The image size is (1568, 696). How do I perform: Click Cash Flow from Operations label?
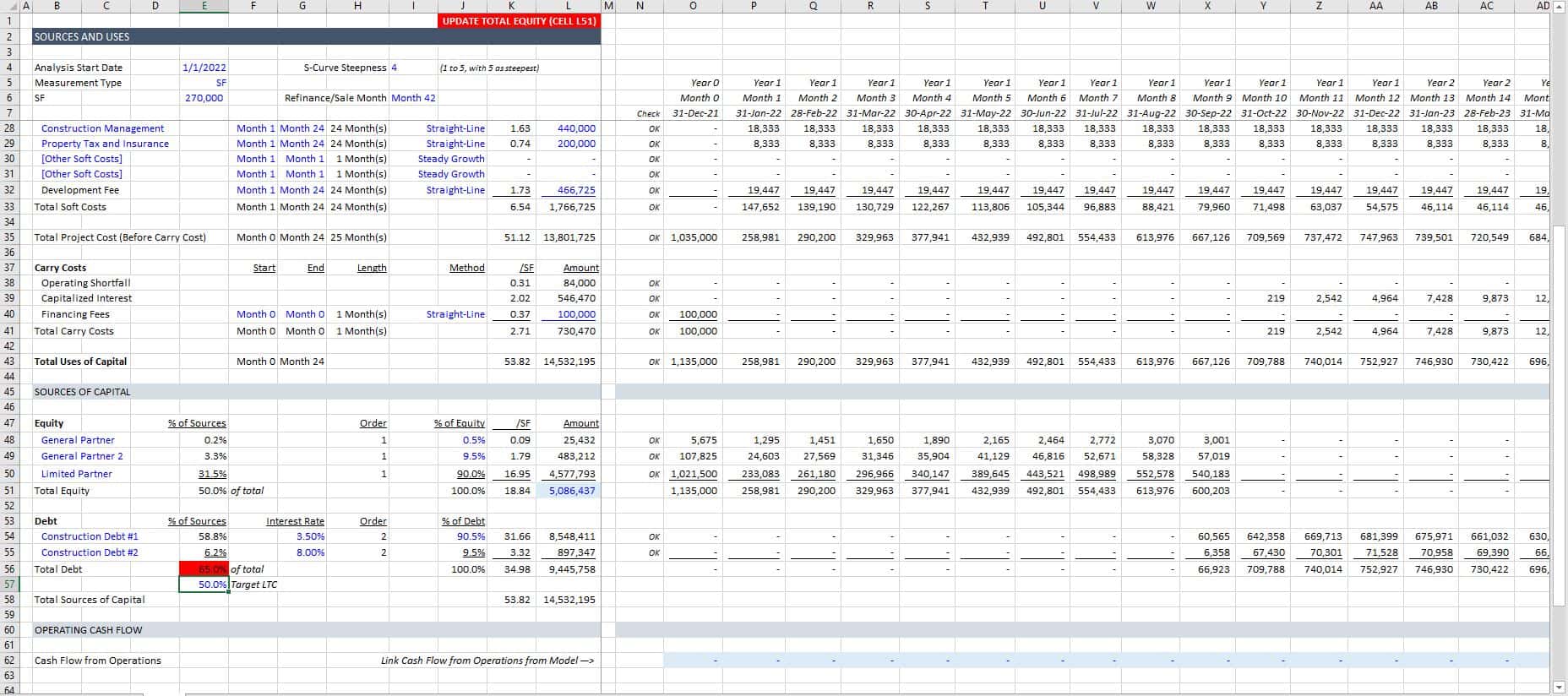pyautogui.click(x=97, y=661)
